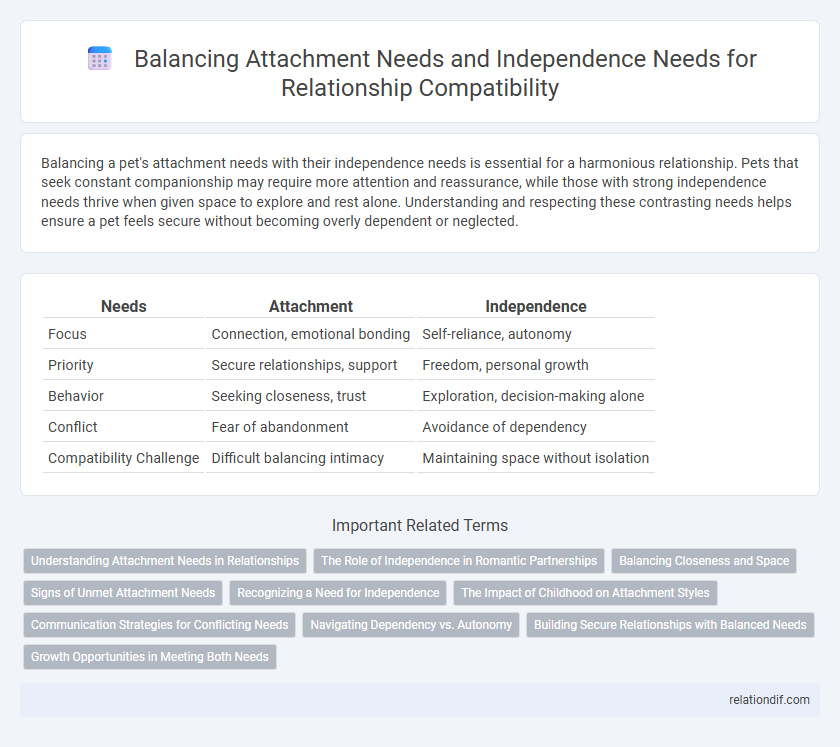Select the Balancing Closeness and Space tag
Image resolution: width=840 pixels, height=747 pixels.
pyautogui.click(x=704, y=561)
